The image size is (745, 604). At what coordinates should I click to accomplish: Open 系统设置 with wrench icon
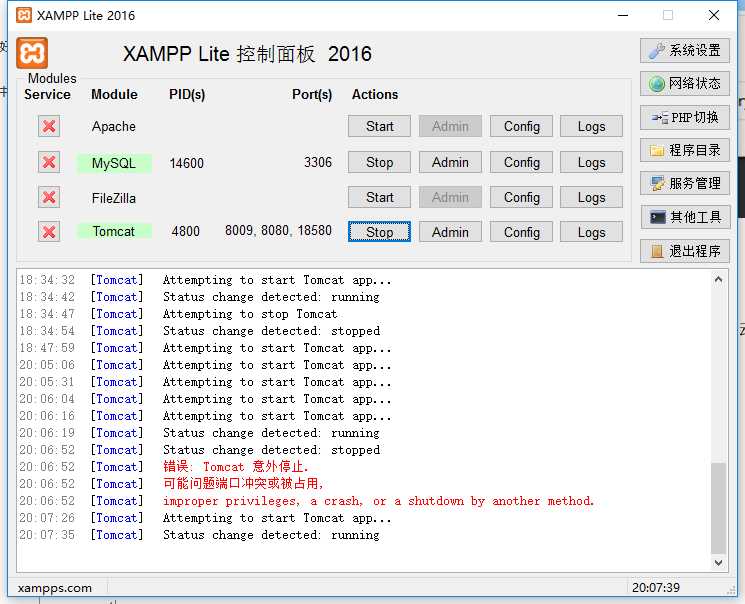[685, 50]
